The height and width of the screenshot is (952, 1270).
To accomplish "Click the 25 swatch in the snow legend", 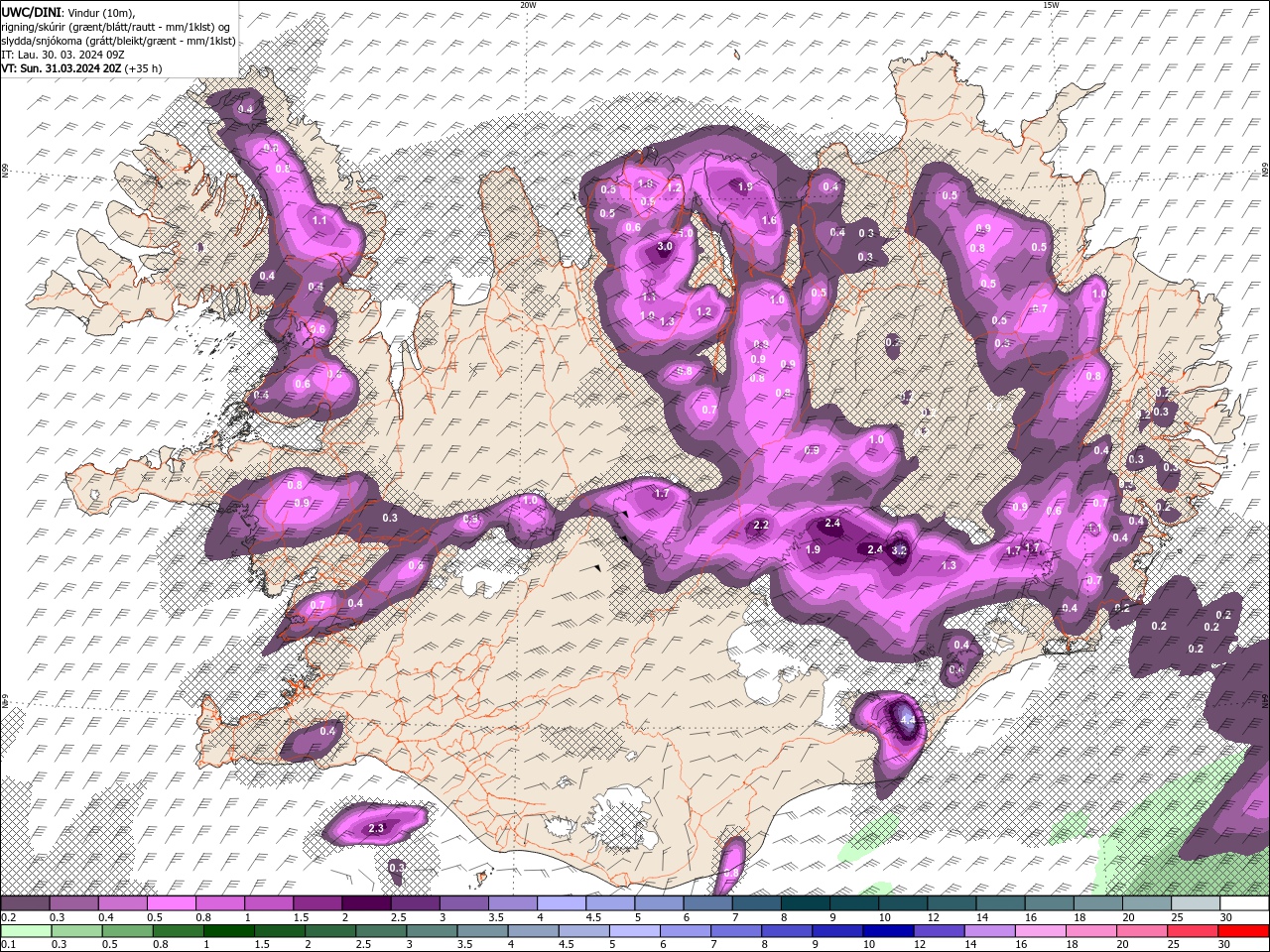I will point(1196,903).
